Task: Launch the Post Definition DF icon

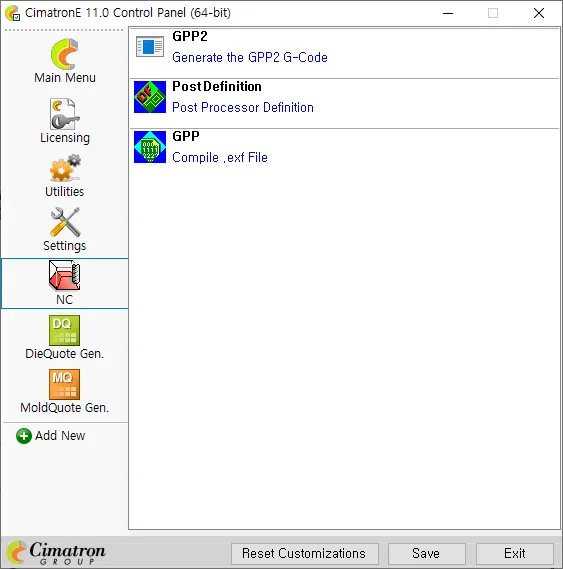Action: [150, 97]
